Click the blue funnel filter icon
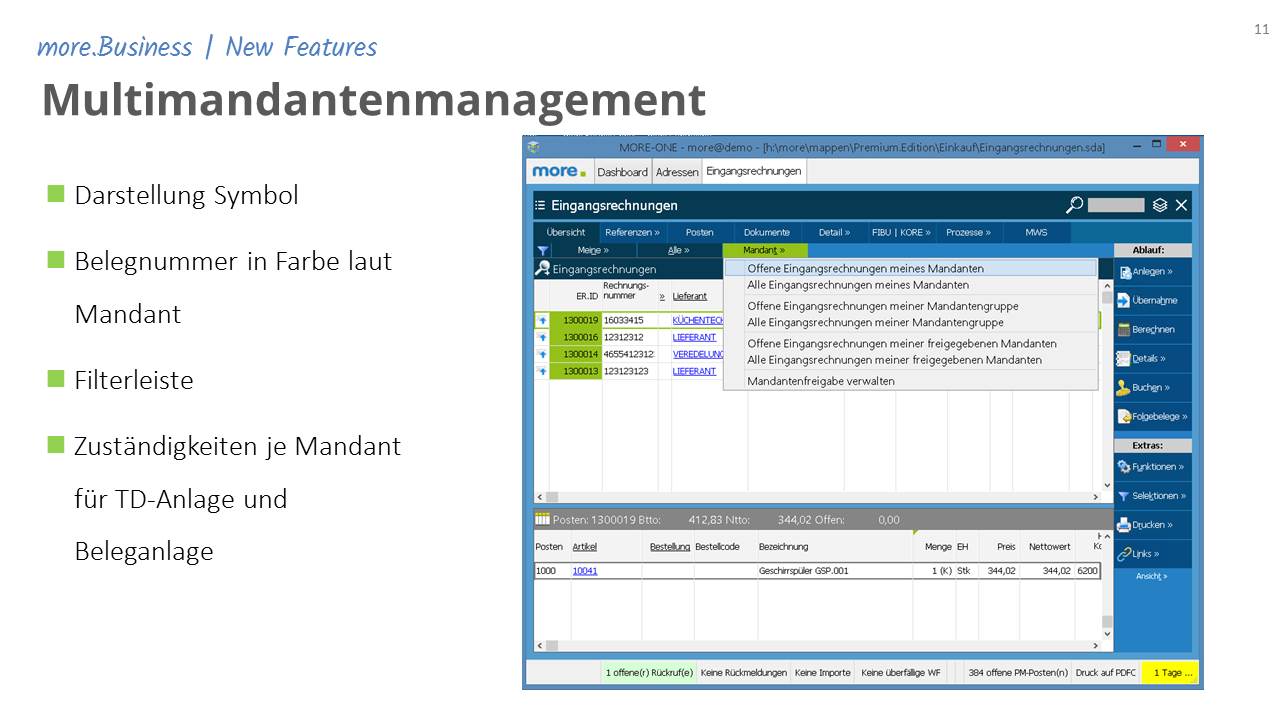Viewport: 1279px width, 720px height. (x=542, y=250)
